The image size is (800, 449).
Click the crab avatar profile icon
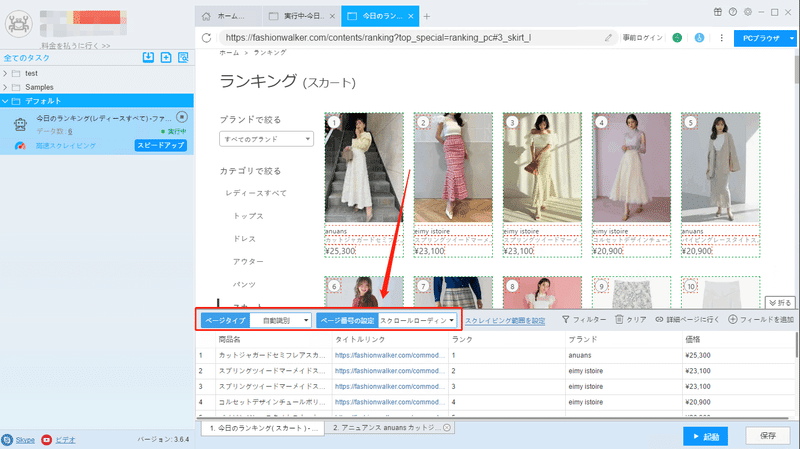coord(19,23)
